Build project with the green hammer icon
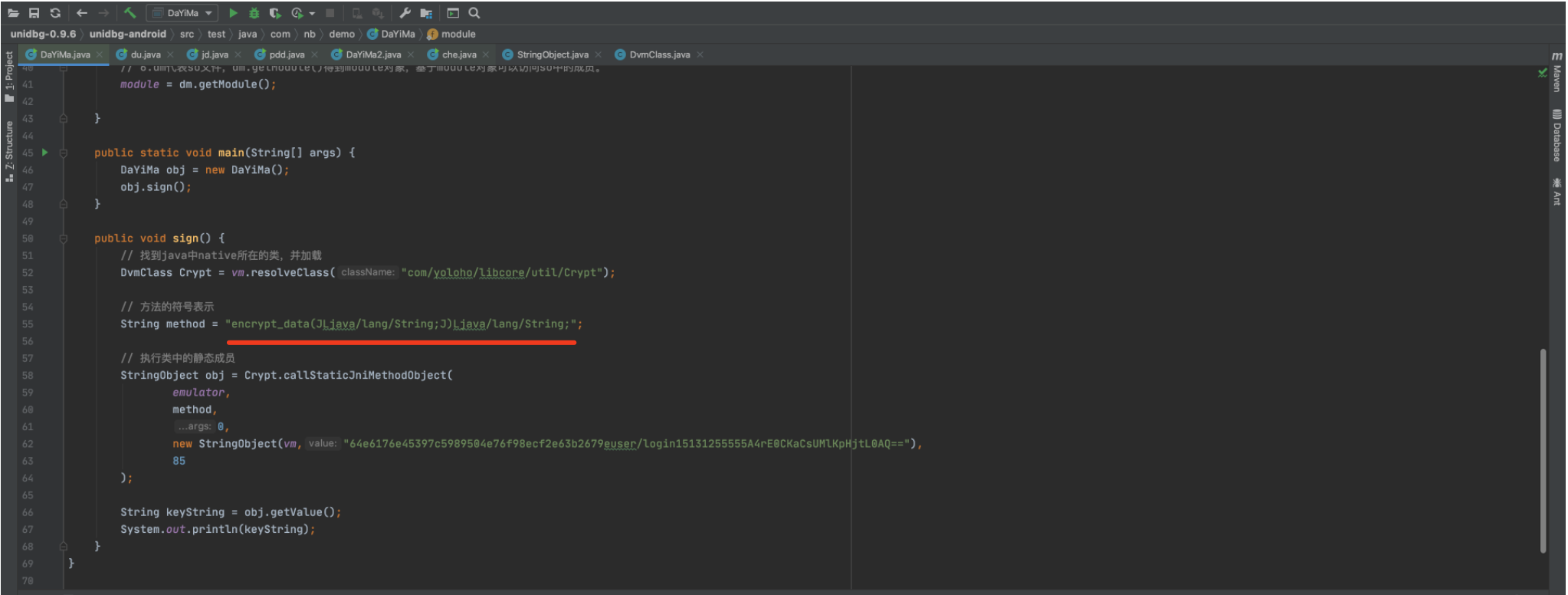The width and height of the screenshot is (1568, 595). [130, 13]
